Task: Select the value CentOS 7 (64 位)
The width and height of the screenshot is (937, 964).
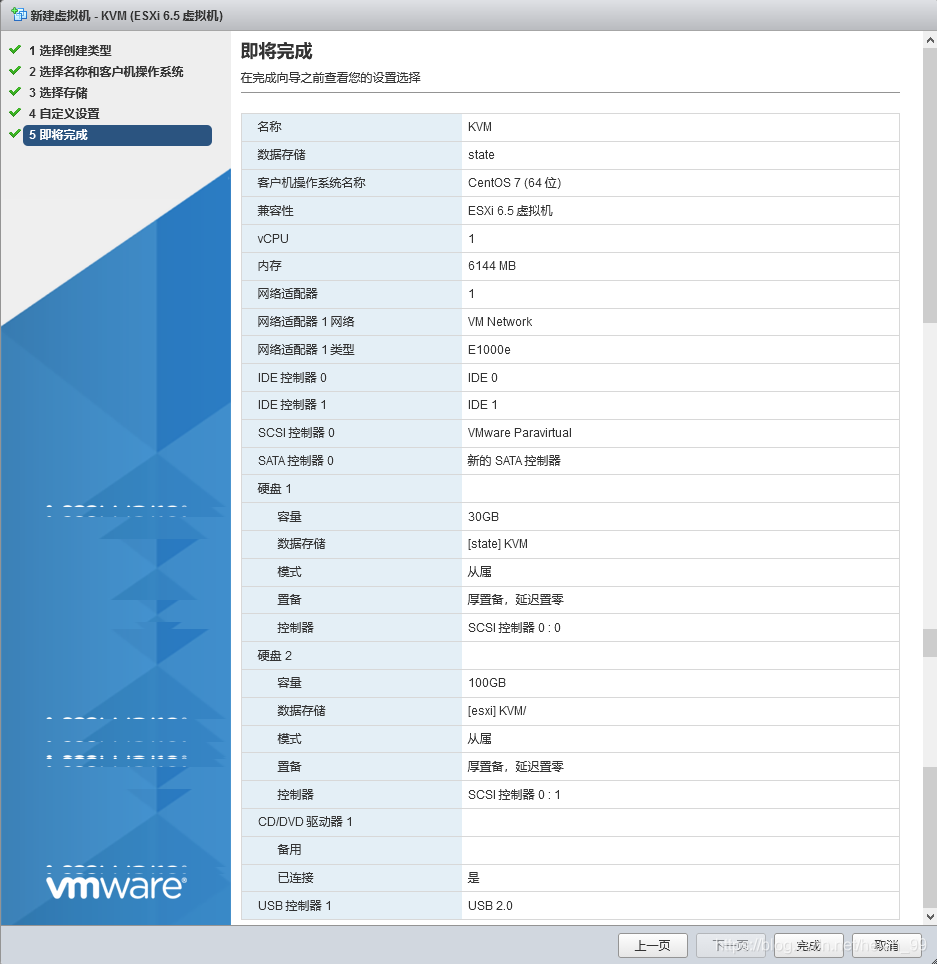Action: click(x=515, y=183)
